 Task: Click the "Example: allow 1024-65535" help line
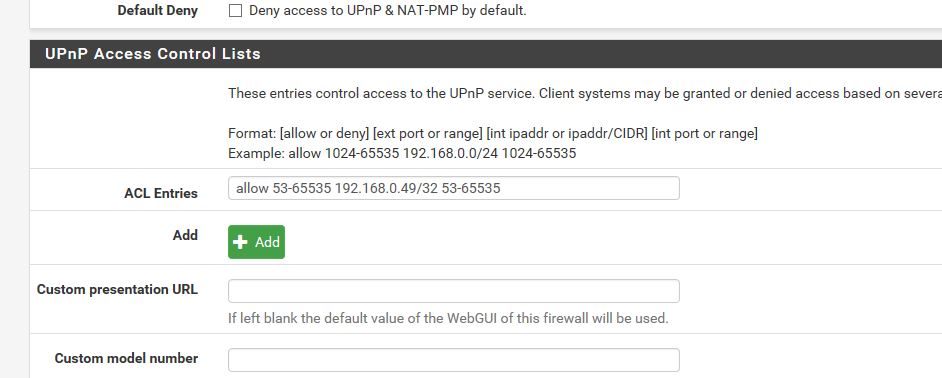tap(402, 153)
